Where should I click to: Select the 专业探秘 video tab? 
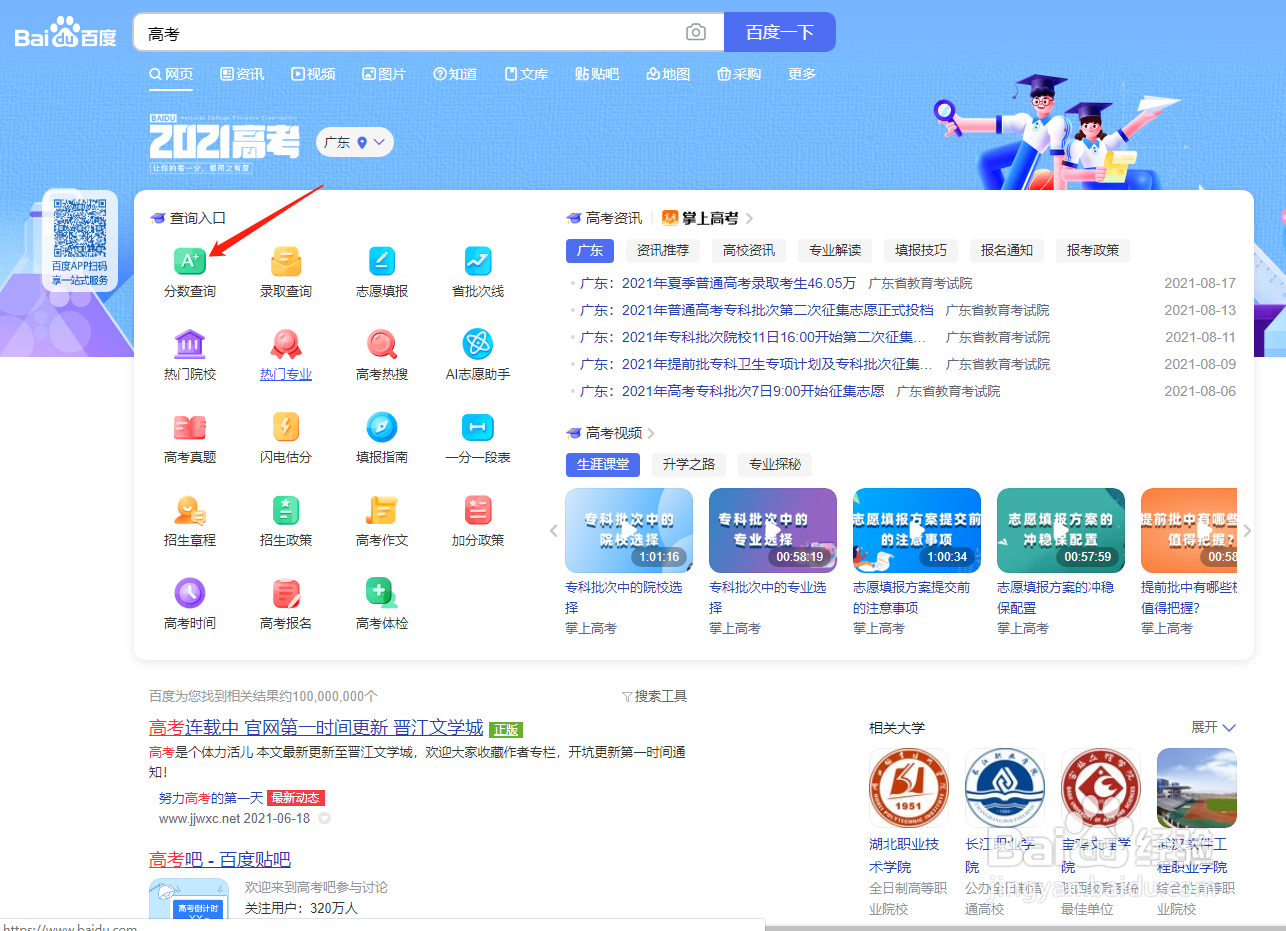(x=775, y=464)
